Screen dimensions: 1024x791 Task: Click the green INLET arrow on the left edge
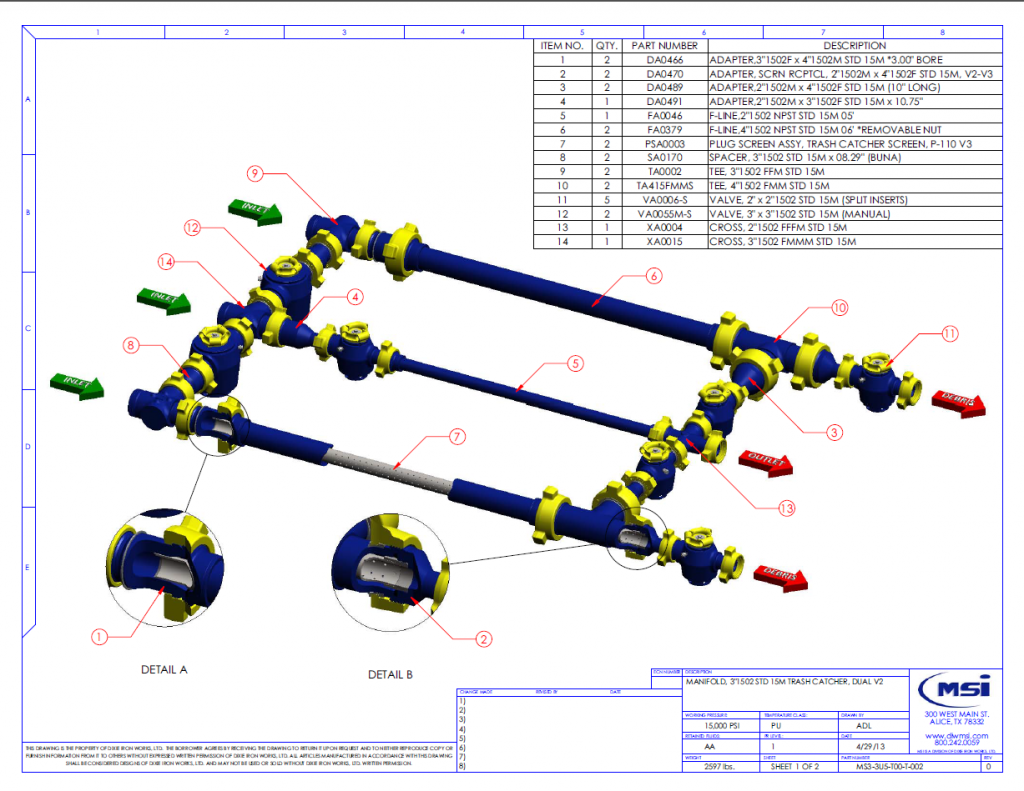click(x=75, y=384)
